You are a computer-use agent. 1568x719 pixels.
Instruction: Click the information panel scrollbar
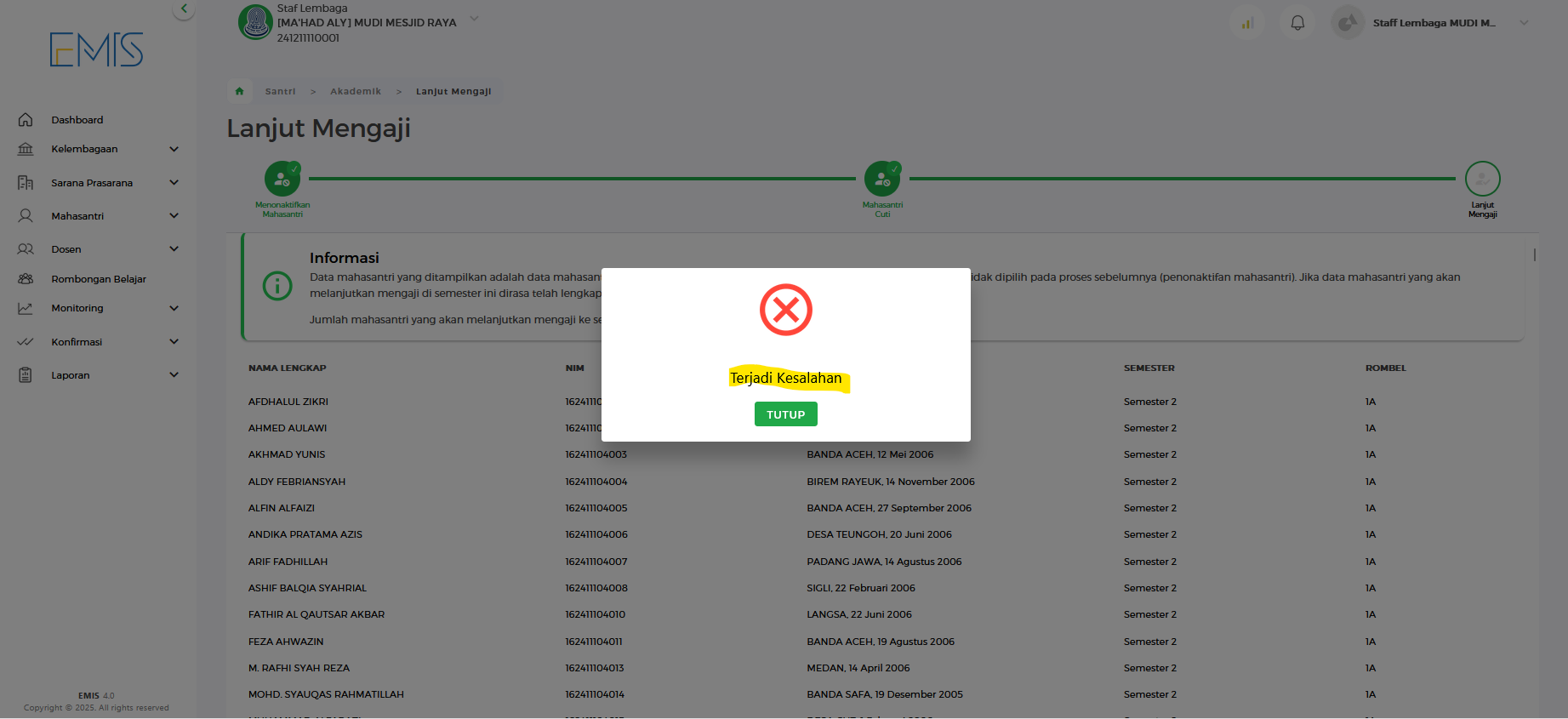click(1534, 254)
